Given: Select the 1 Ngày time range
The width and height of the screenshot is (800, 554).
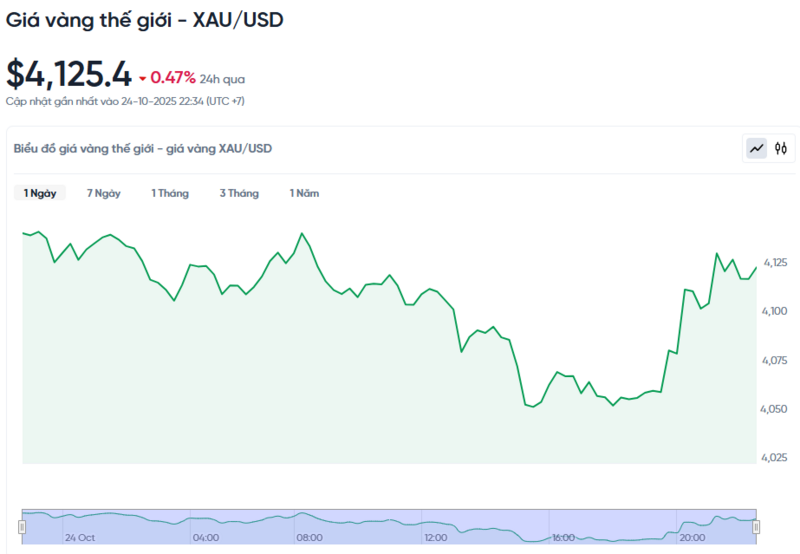Looking at the screenshot, I should (40, 193).
